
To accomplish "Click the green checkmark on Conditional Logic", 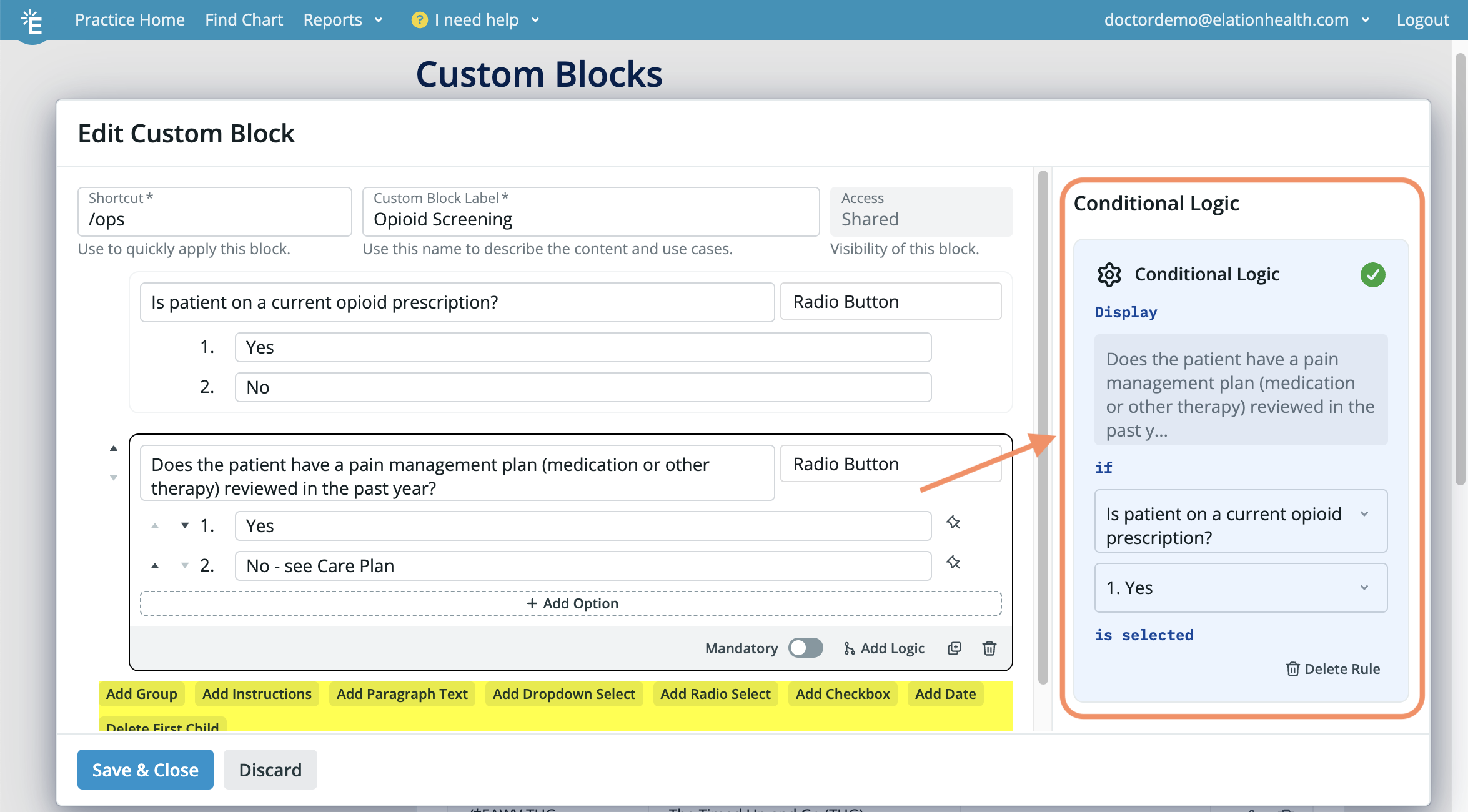I will 1372,274.
